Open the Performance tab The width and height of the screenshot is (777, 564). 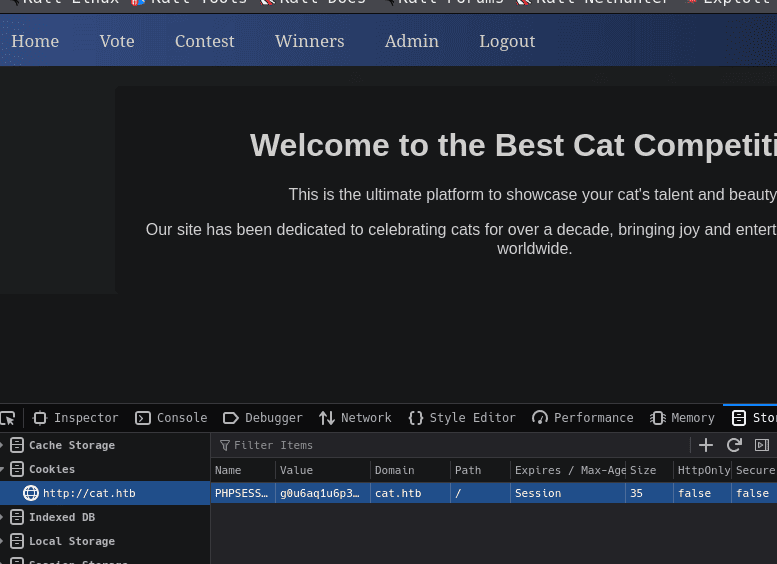click(583, 418)
